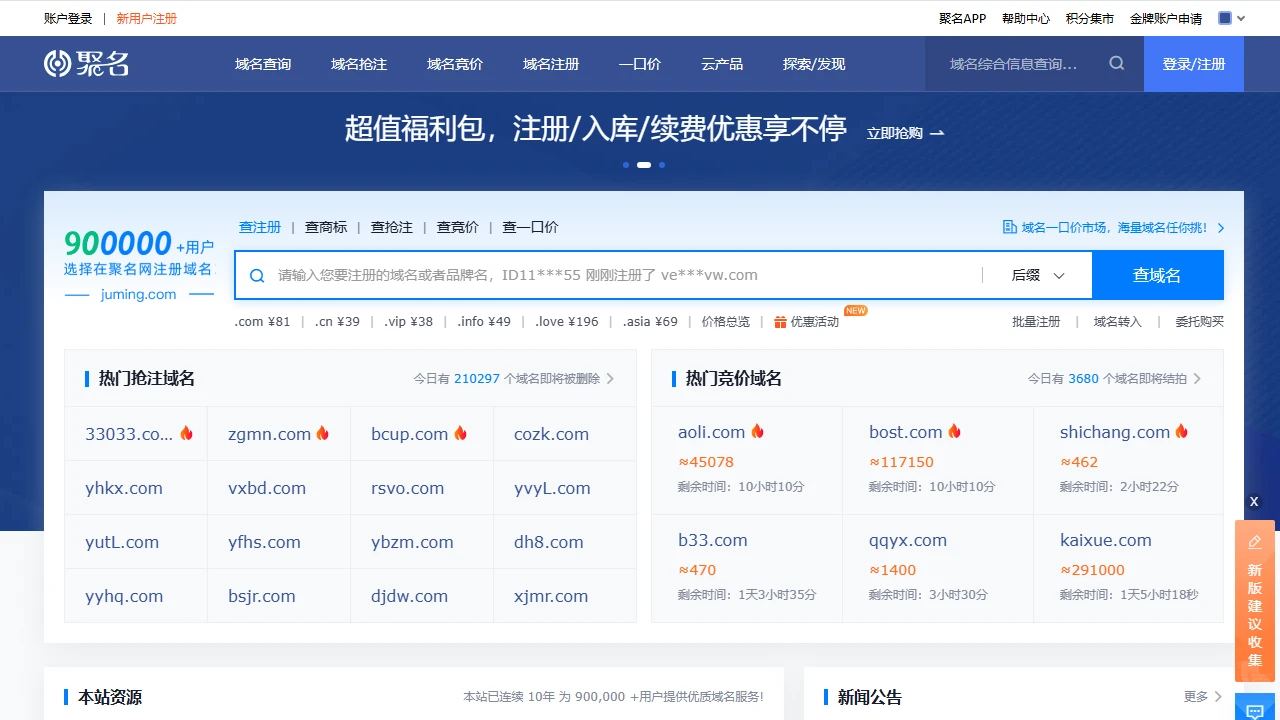Click the flame icon beside shichang.com
This screenshot has width=1280, height=720.
[1181, 430]
